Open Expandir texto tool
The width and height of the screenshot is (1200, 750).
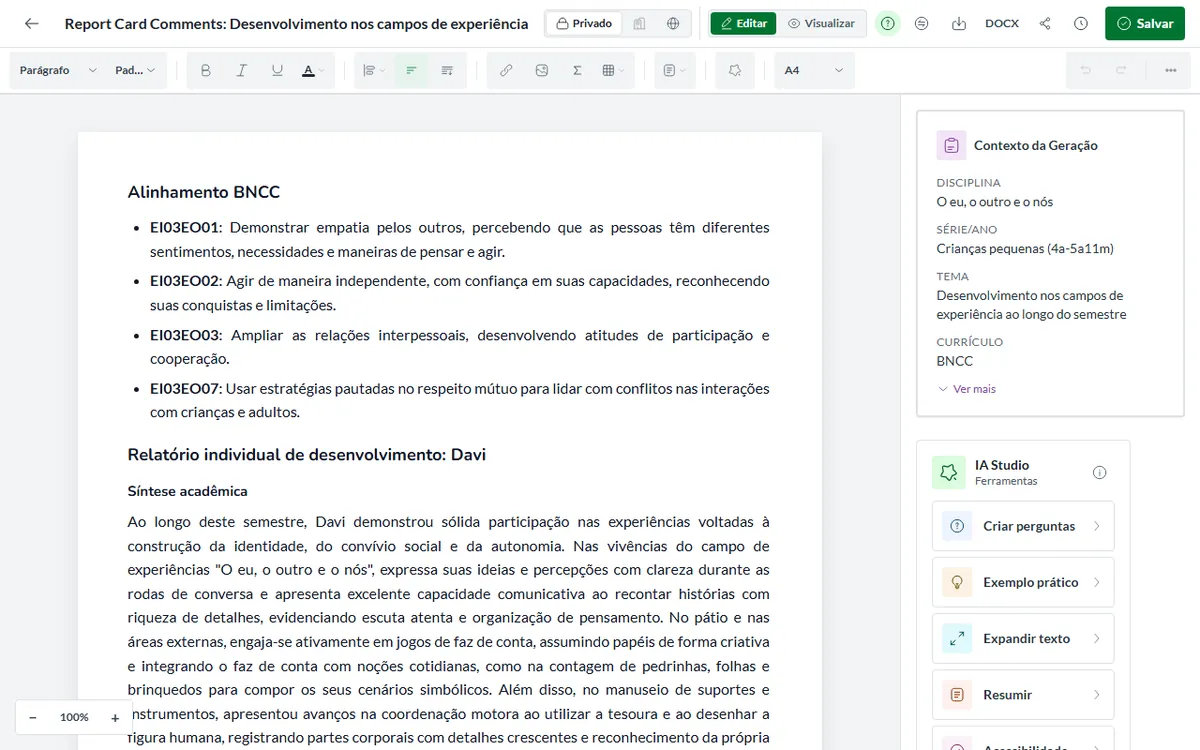1023,638
